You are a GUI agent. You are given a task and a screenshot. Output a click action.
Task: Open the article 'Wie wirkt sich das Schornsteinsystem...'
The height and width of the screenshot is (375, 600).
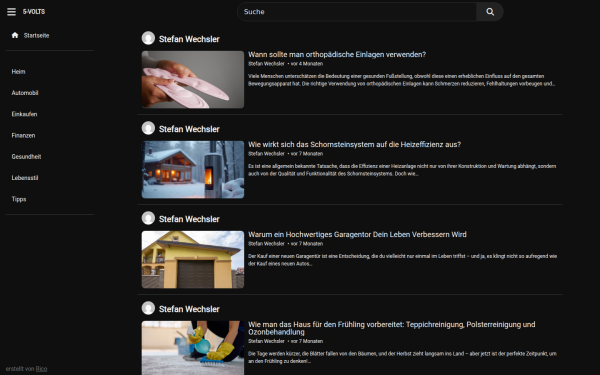click(x=354, y=144)
